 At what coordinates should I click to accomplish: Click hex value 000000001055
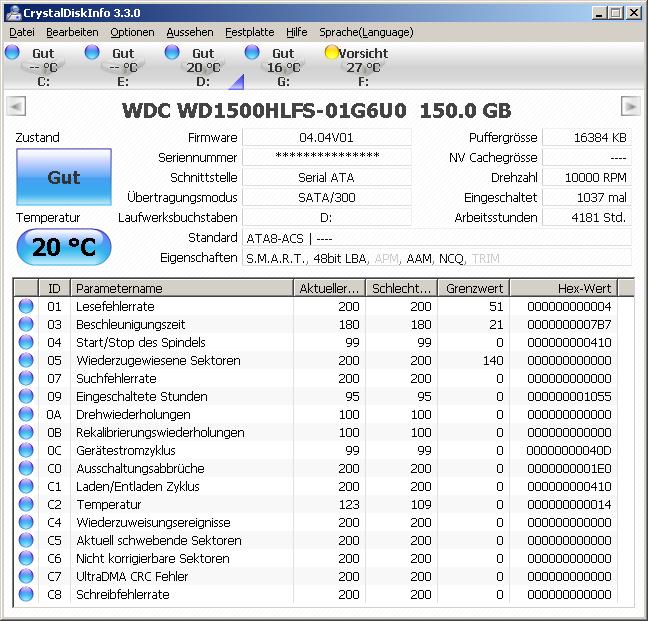pyautogui.click(x=569, y=397)
